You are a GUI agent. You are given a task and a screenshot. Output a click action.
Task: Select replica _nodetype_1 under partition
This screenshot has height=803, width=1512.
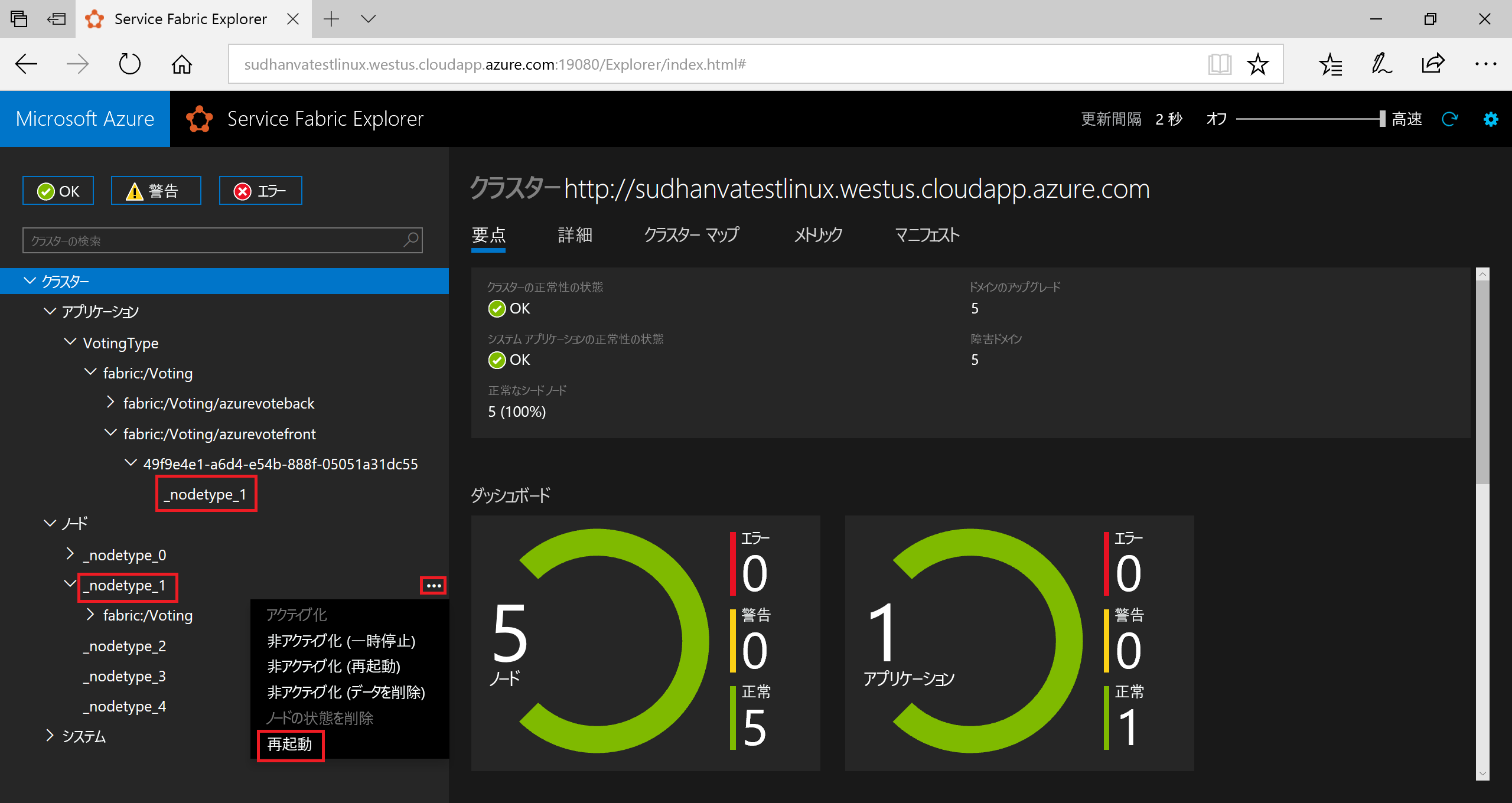[x=206, y=494]
